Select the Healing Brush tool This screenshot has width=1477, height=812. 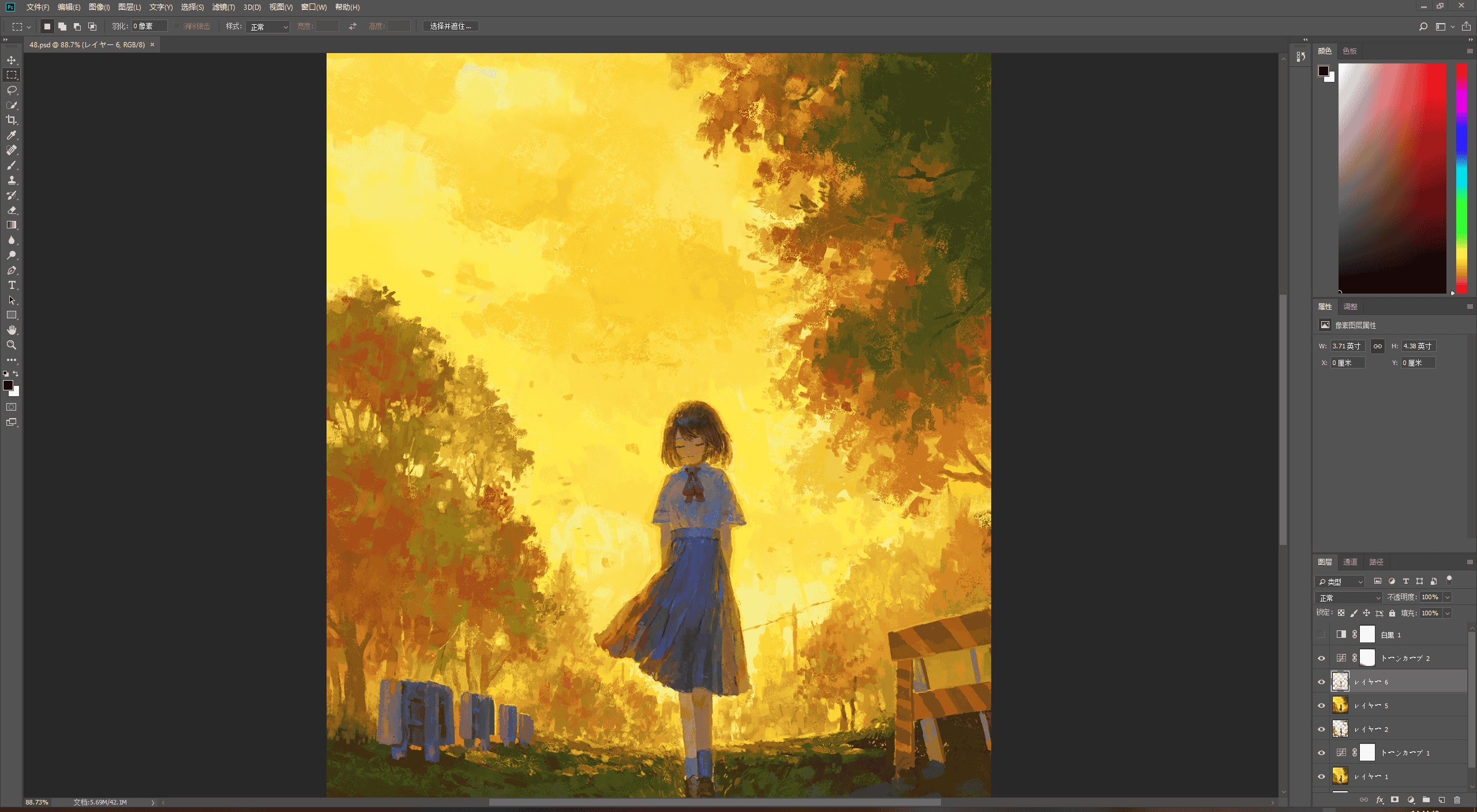(x=12, y=150)
